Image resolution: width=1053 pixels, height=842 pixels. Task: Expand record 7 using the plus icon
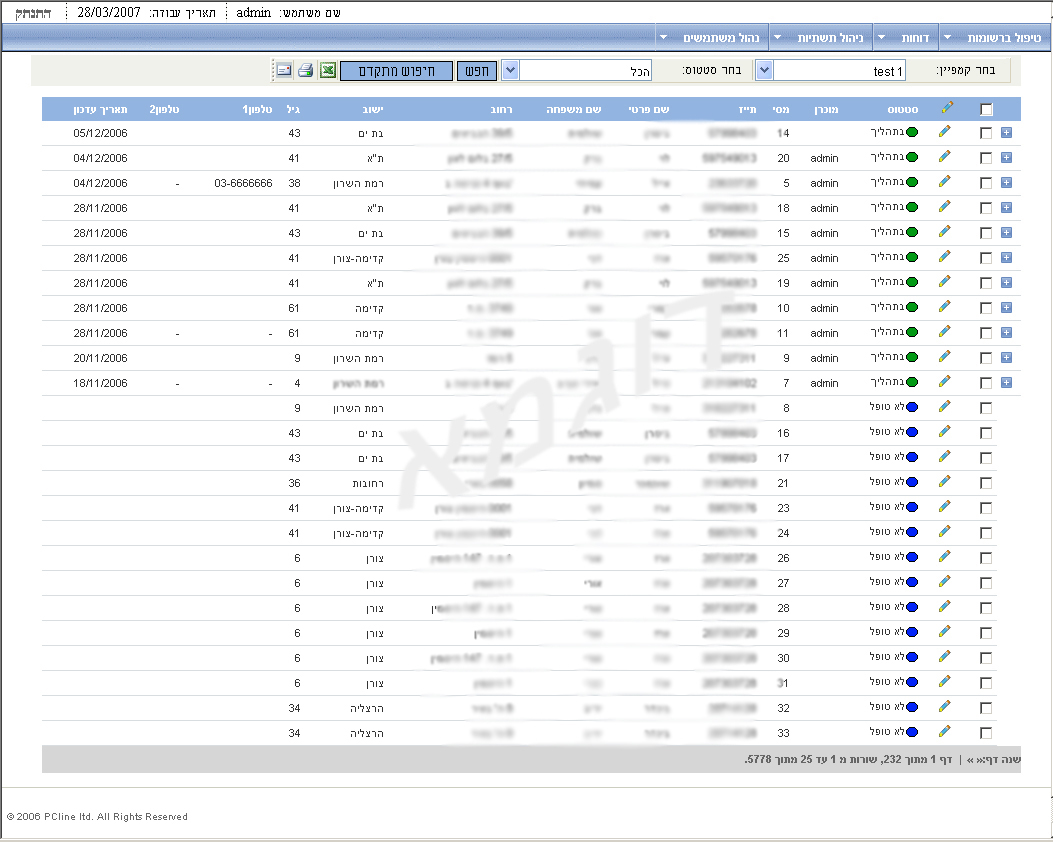click(x=1006, y=382)
